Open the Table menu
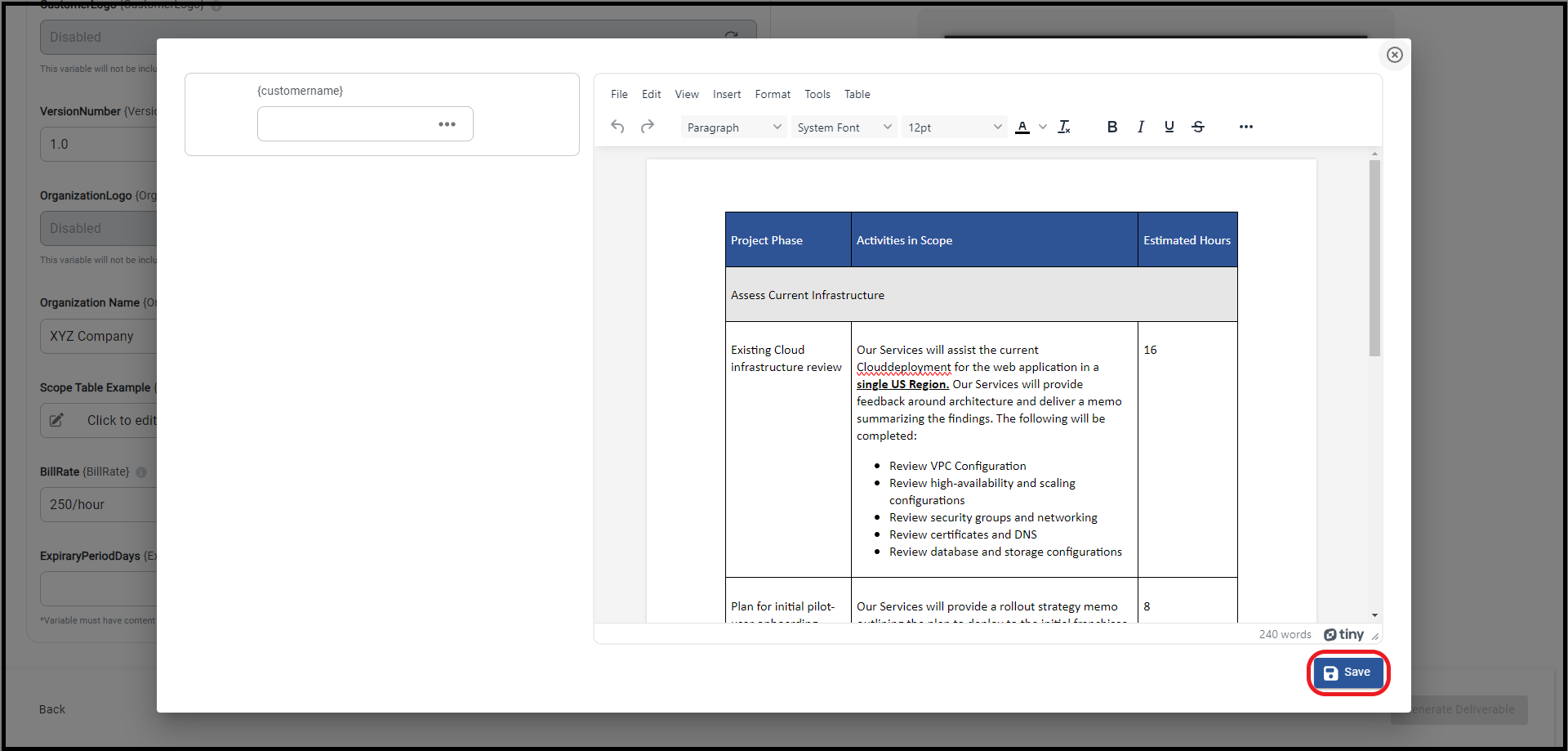Screen dimensions: 1568x751 857,94
